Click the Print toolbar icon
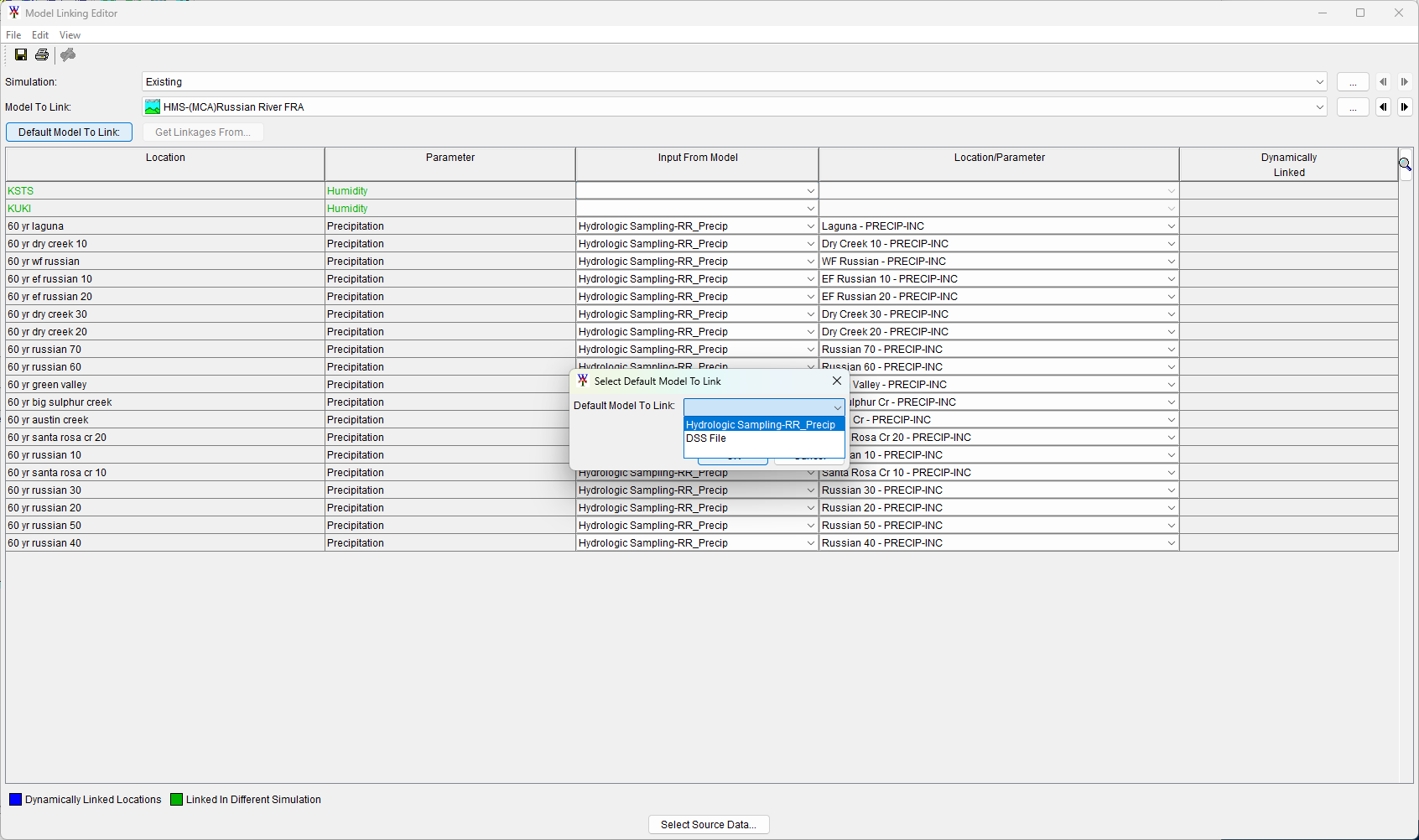 42,54
